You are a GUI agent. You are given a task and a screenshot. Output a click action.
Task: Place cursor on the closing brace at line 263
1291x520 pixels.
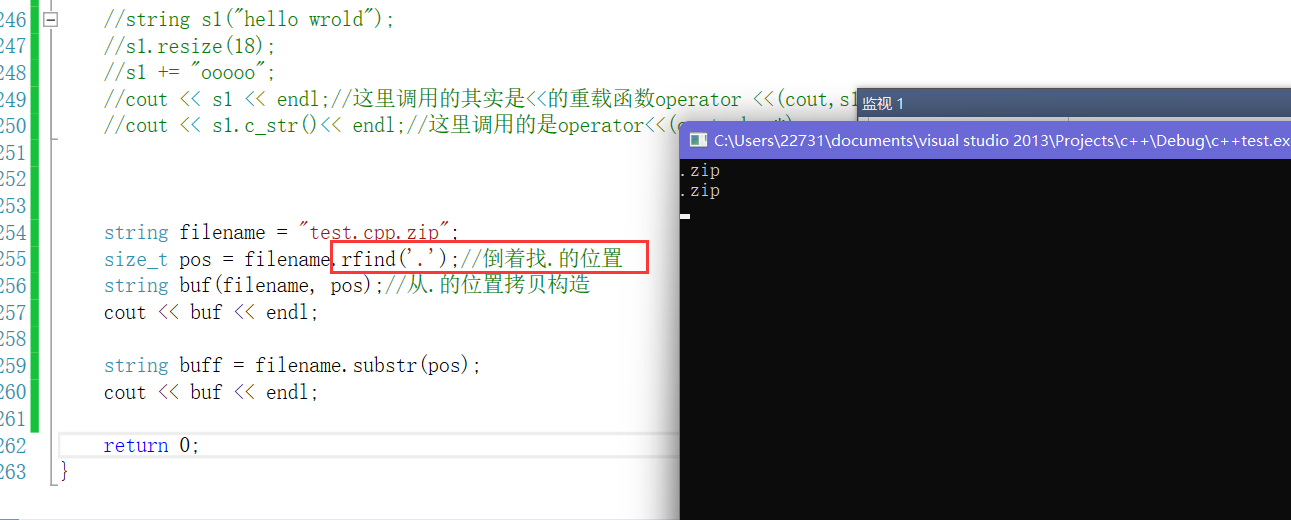(64, 470)
